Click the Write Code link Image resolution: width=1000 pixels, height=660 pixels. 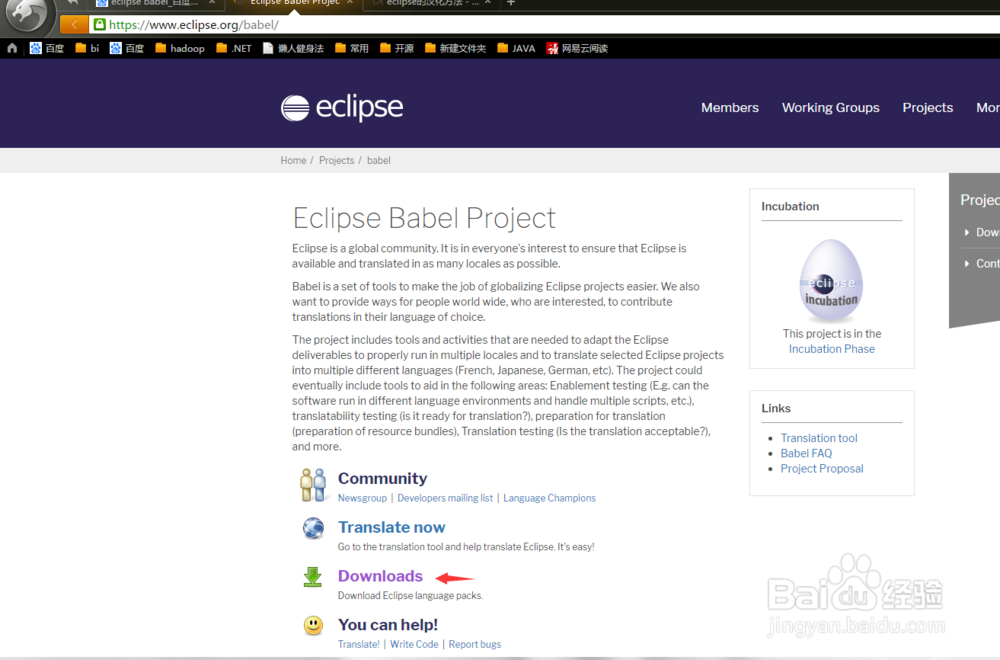click(x=414, y=644)
